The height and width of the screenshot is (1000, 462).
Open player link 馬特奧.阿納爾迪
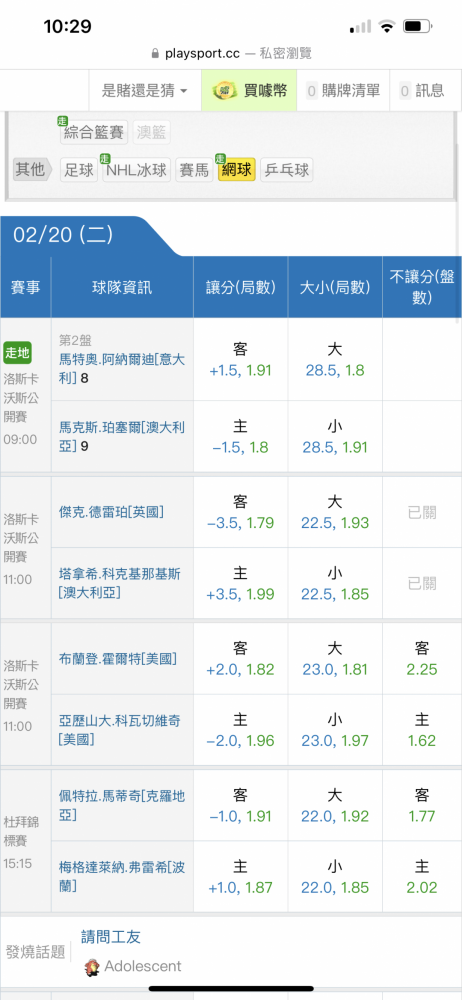[x=122, y=360]
